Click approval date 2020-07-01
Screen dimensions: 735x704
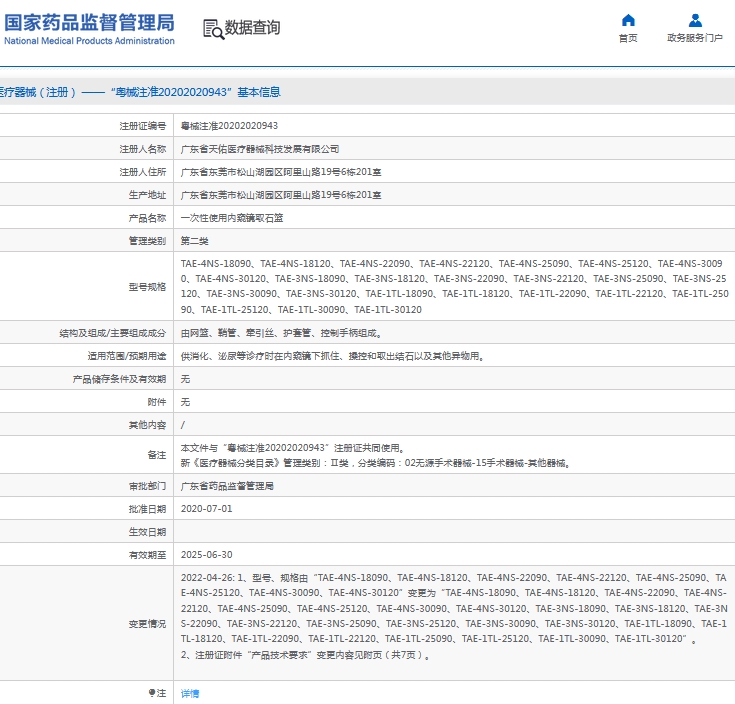click(206, 509)
